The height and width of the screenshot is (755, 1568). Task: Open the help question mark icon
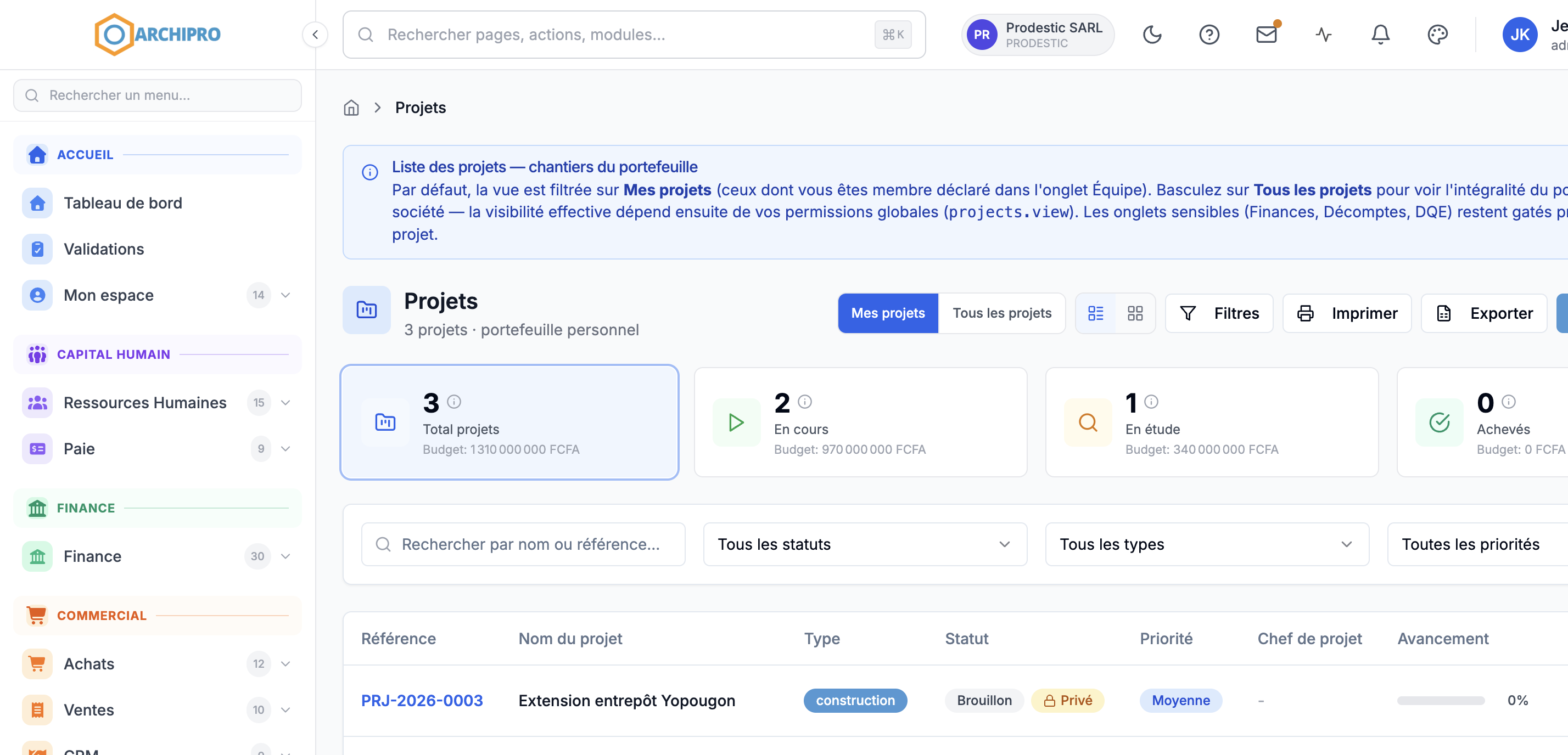tap(1209, 35)
